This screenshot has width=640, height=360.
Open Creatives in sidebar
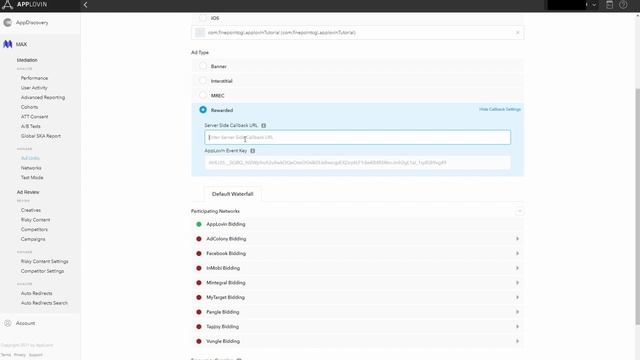point(31,210)
